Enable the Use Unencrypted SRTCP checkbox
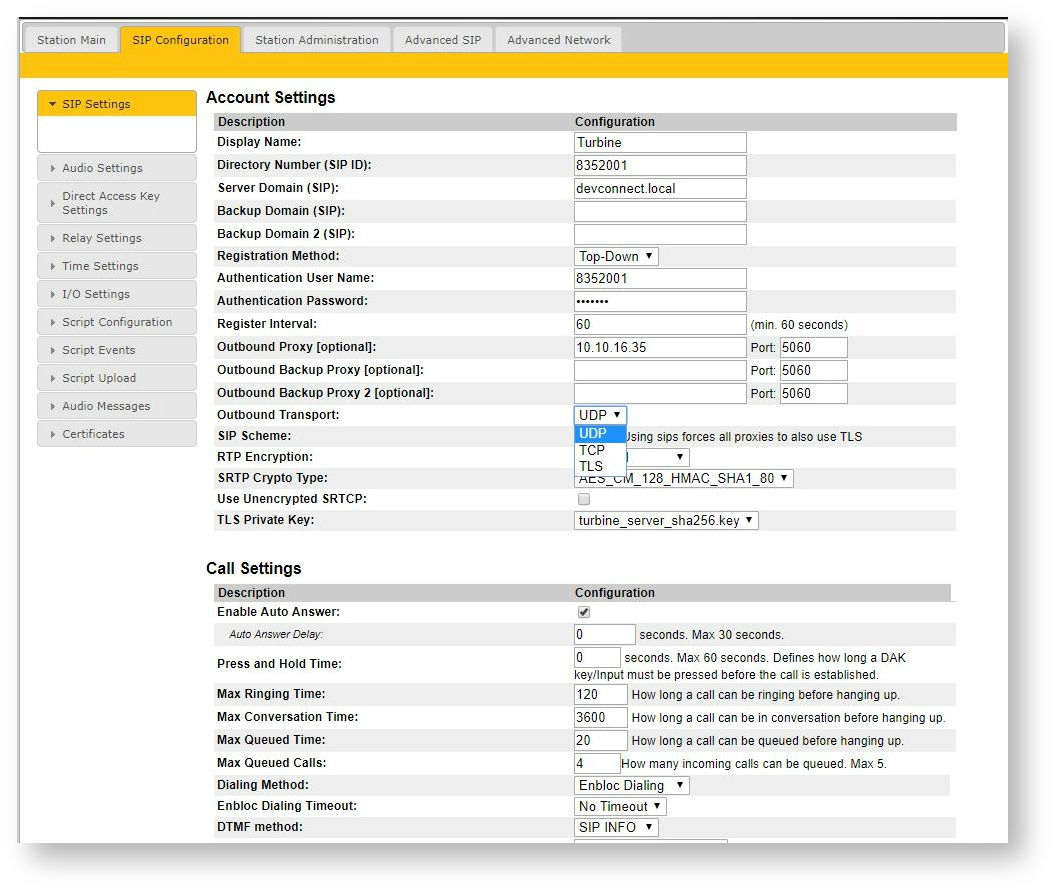The width and height of the screenshot is (1056, 891). pyautogui.click(x=583, y=499)
